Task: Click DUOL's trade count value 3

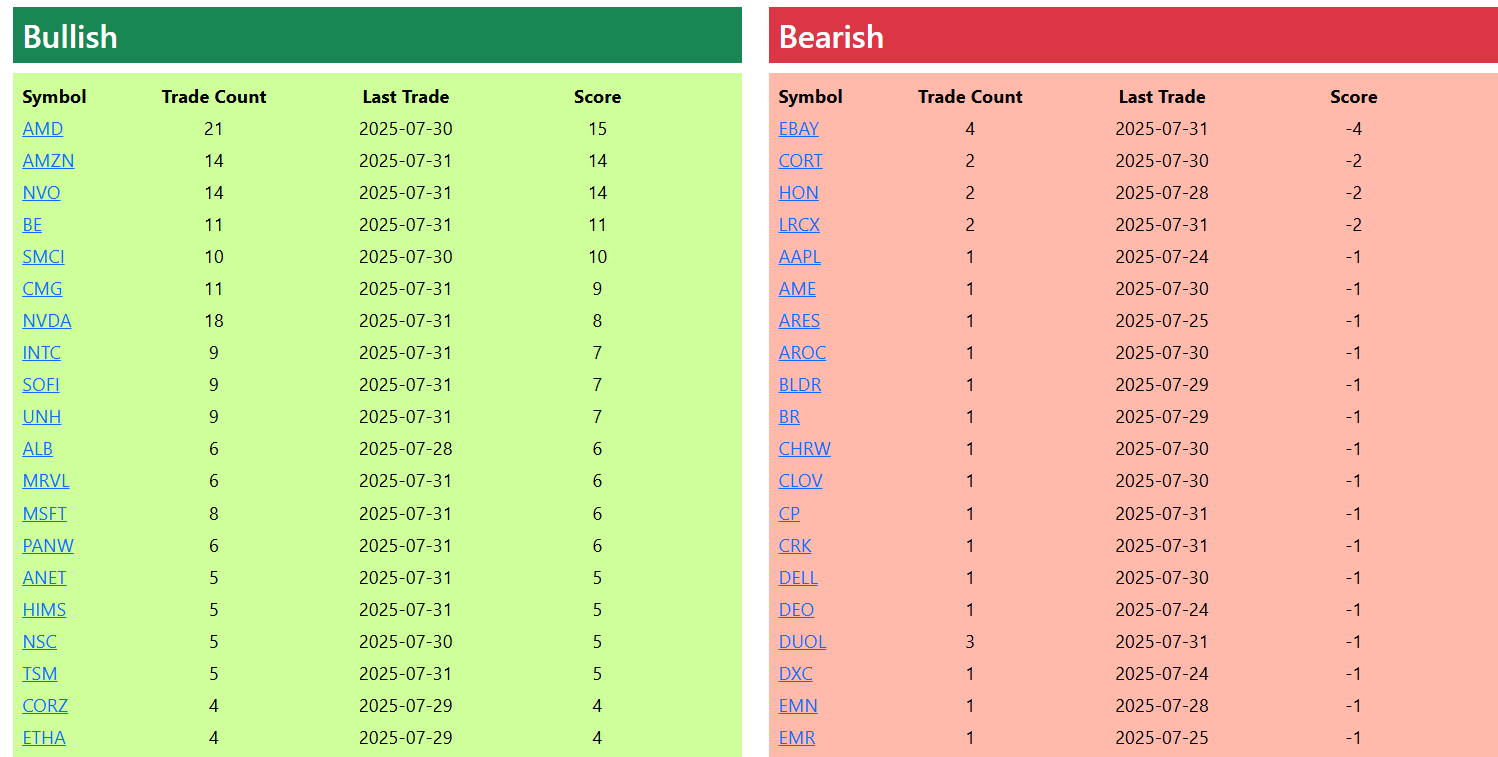Action: 970,642
